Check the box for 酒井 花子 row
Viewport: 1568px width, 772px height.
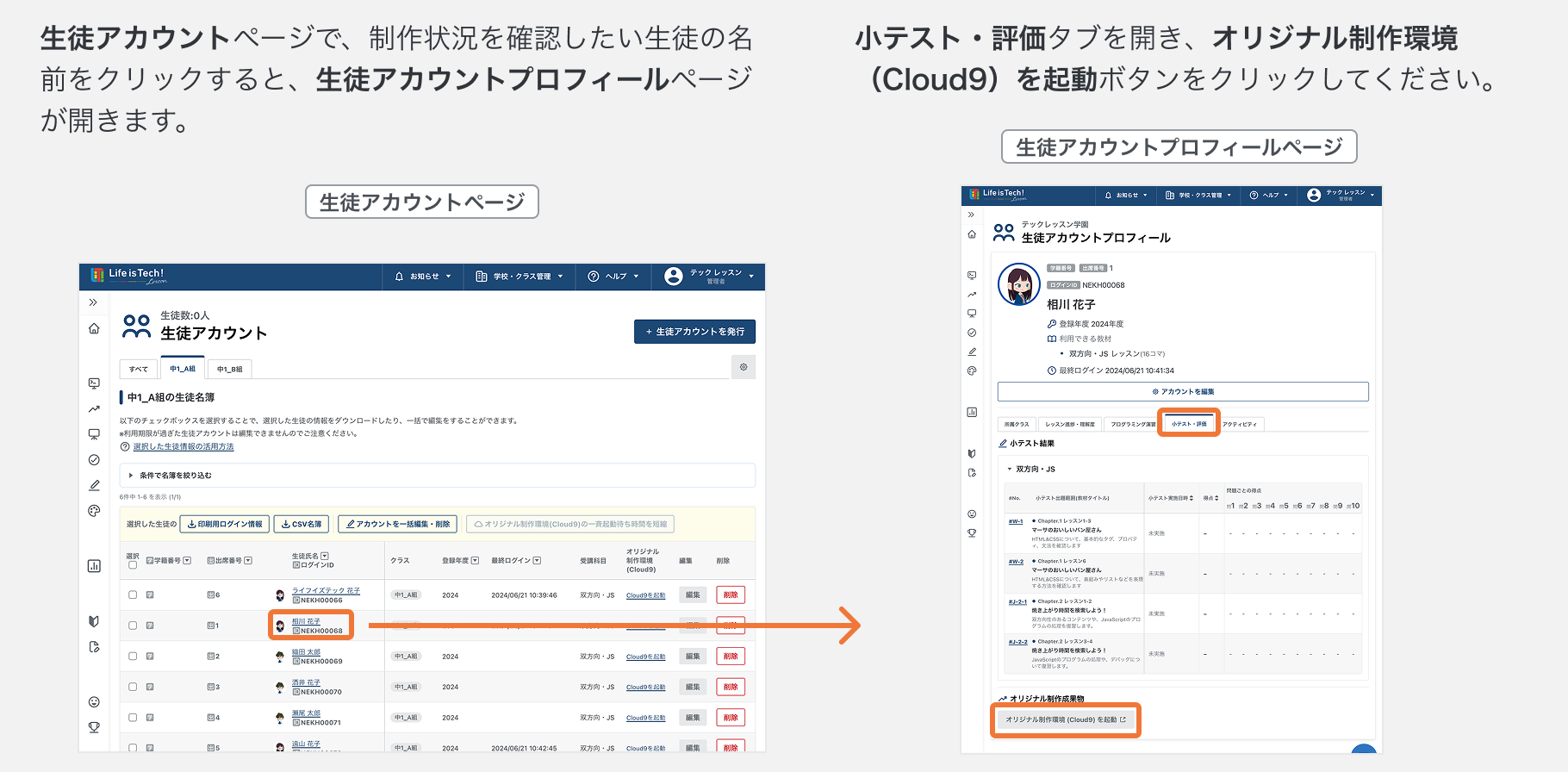[x=133, y=687]
